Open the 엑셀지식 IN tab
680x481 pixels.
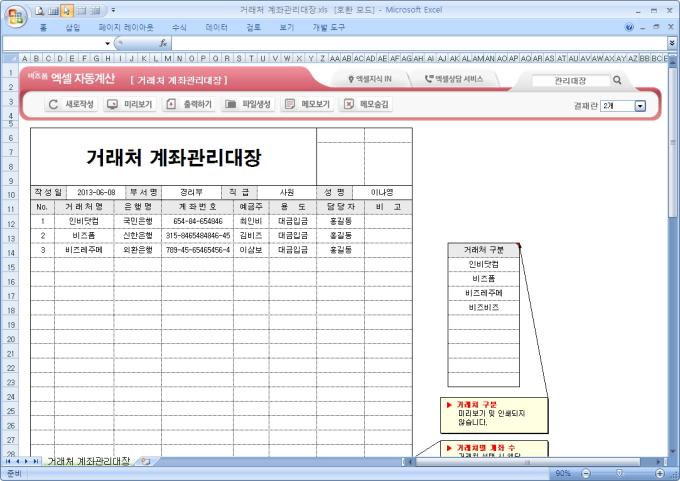(370, 79)
